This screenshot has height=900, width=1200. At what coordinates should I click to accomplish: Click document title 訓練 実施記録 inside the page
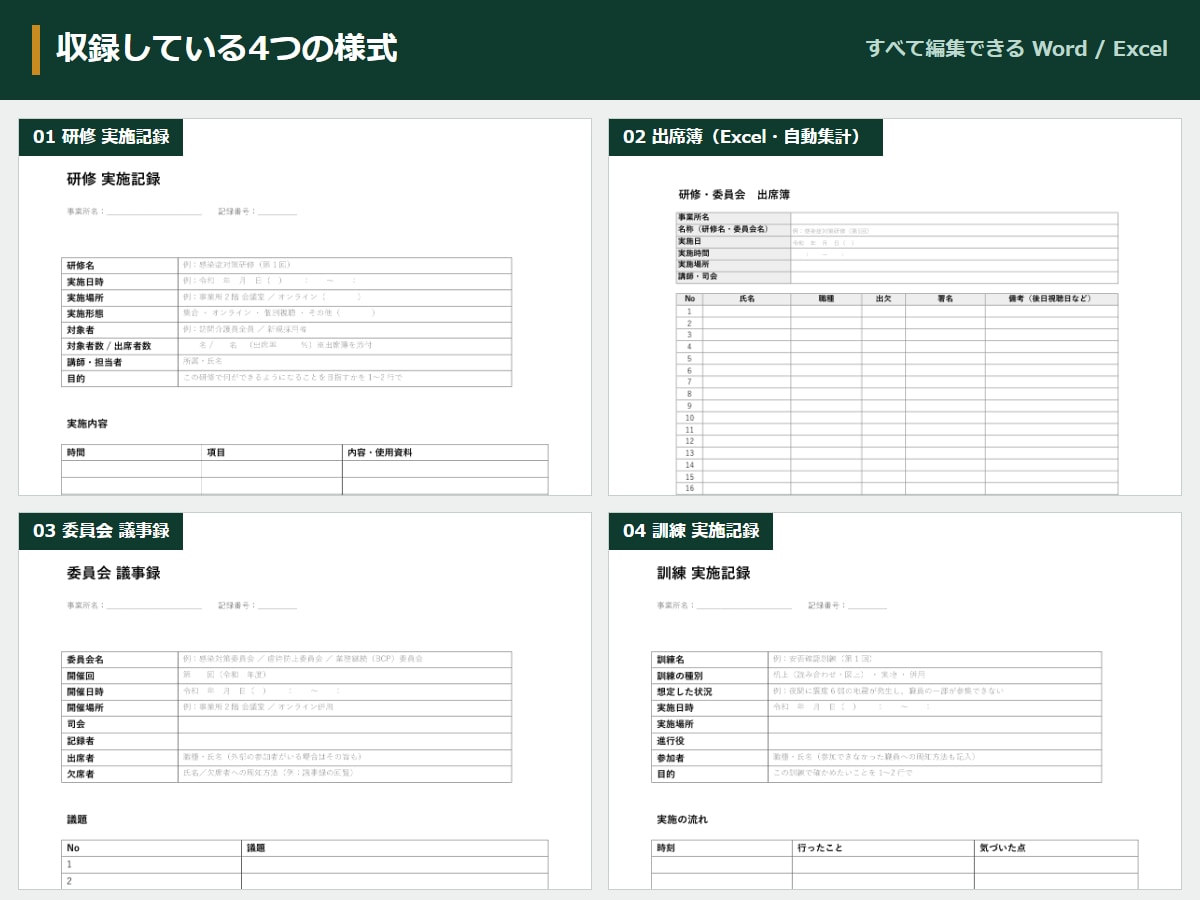(704, 573)
